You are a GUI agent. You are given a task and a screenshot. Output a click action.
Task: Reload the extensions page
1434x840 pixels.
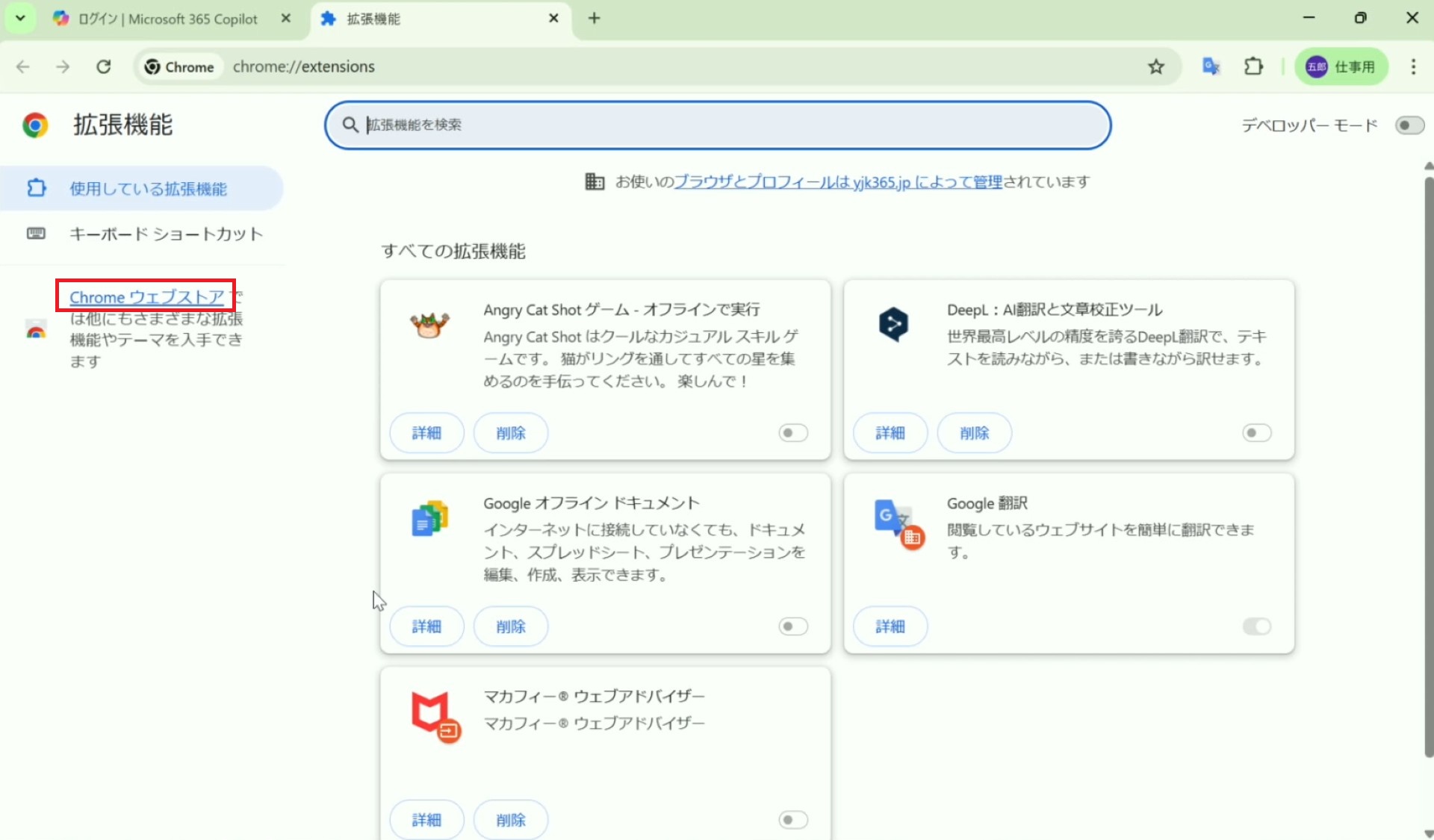104,66
